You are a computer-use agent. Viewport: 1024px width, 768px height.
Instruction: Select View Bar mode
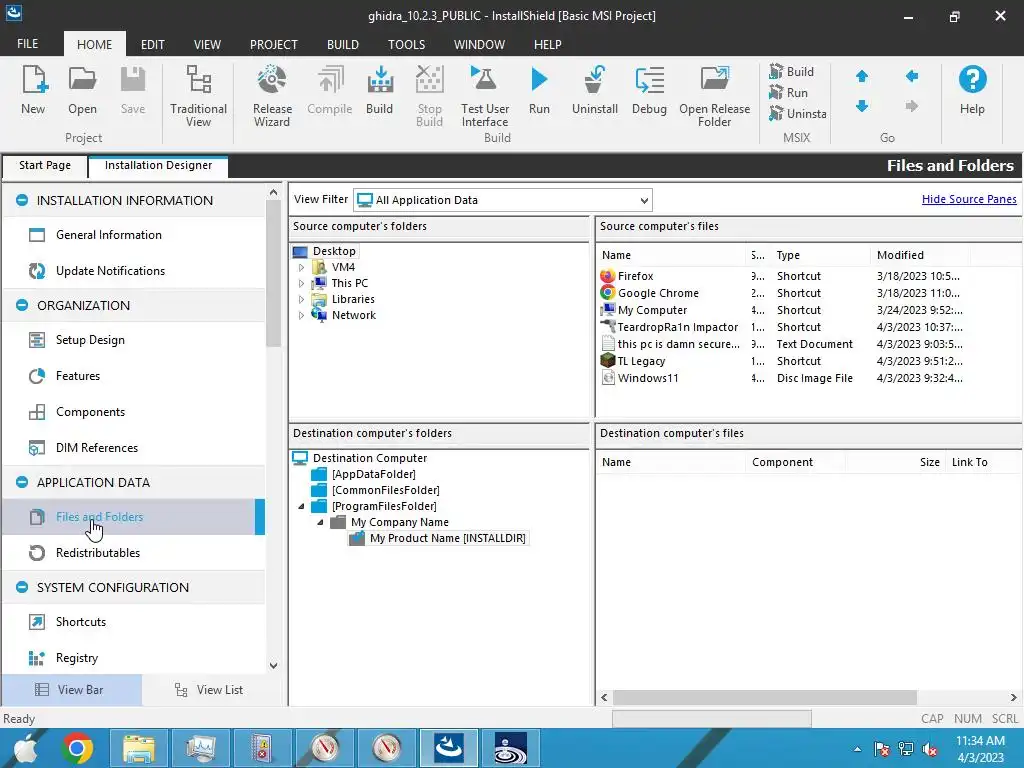(x=71, y=690)
